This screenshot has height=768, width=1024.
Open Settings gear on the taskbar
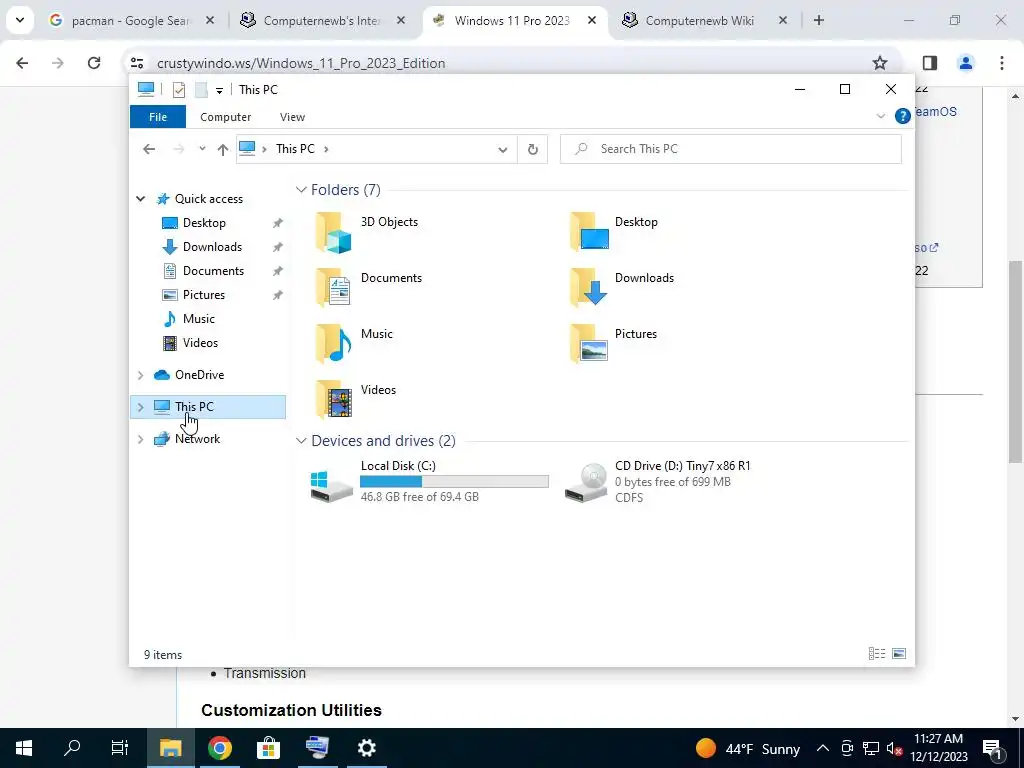(366, 748)
